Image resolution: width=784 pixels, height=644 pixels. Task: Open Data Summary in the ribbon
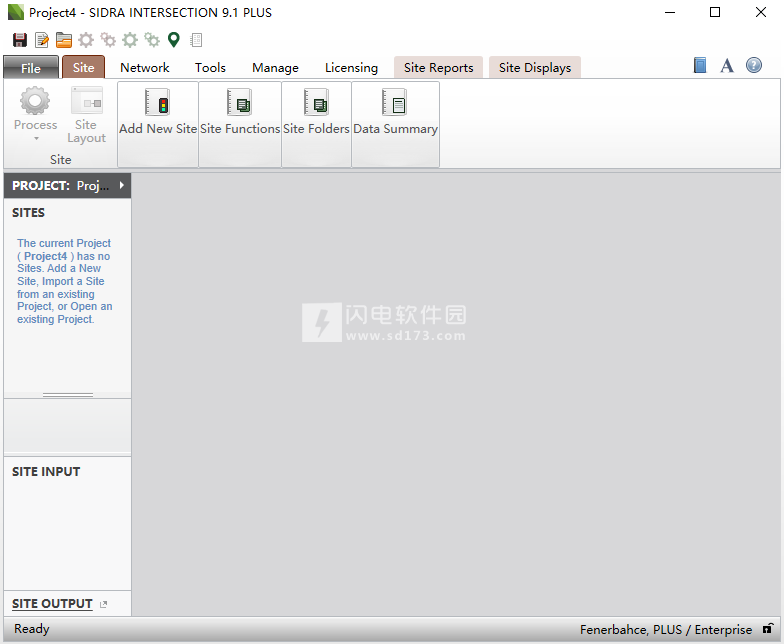coord(395,103)
